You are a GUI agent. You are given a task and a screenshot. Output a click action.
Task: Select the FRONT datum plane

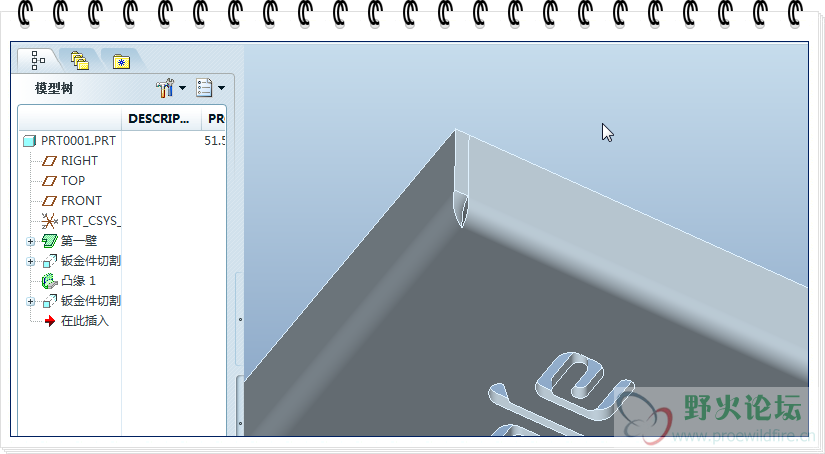(81, 200)
